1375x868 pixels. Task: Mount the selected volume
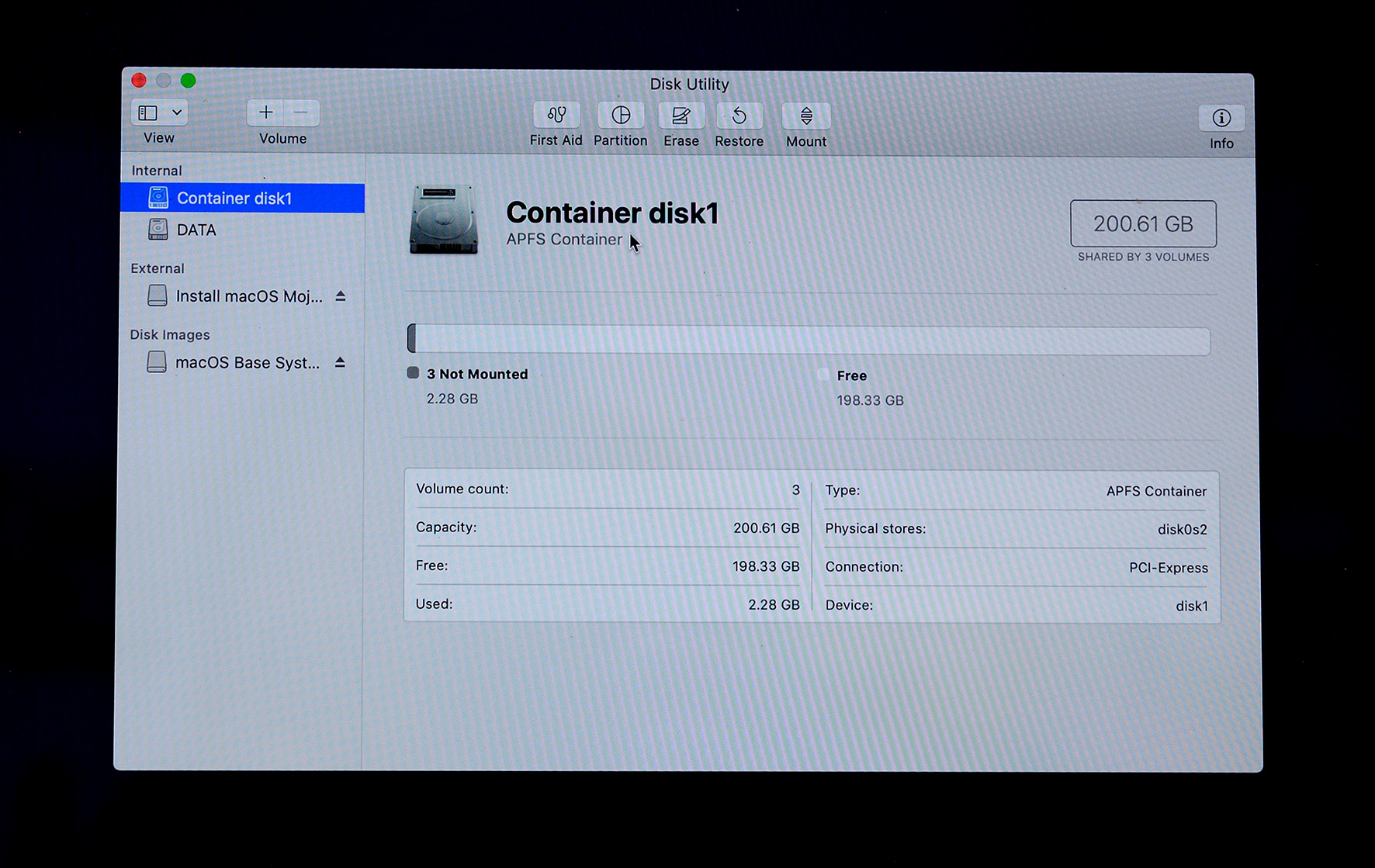click(805, 117)
